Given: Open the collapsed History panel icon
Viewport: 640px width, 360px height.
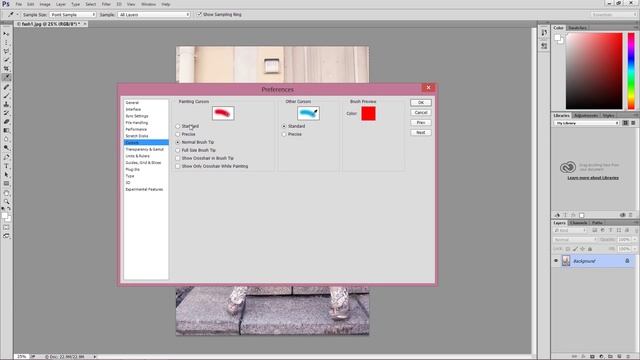Looking at the screenshot, I should tap(544, 33).
